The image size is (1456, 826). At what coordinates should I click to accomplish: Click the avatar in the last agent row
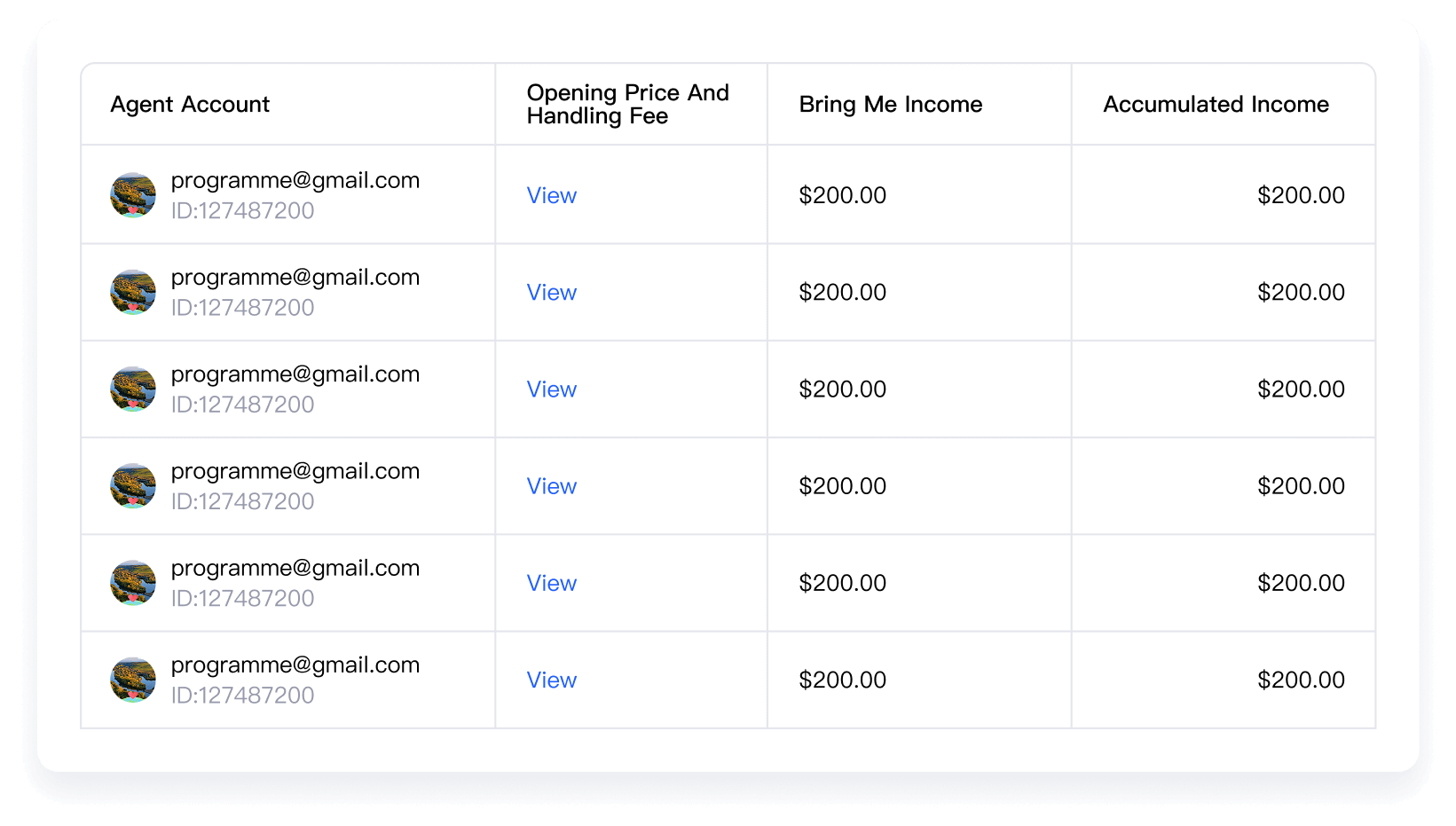click(133, 680)
